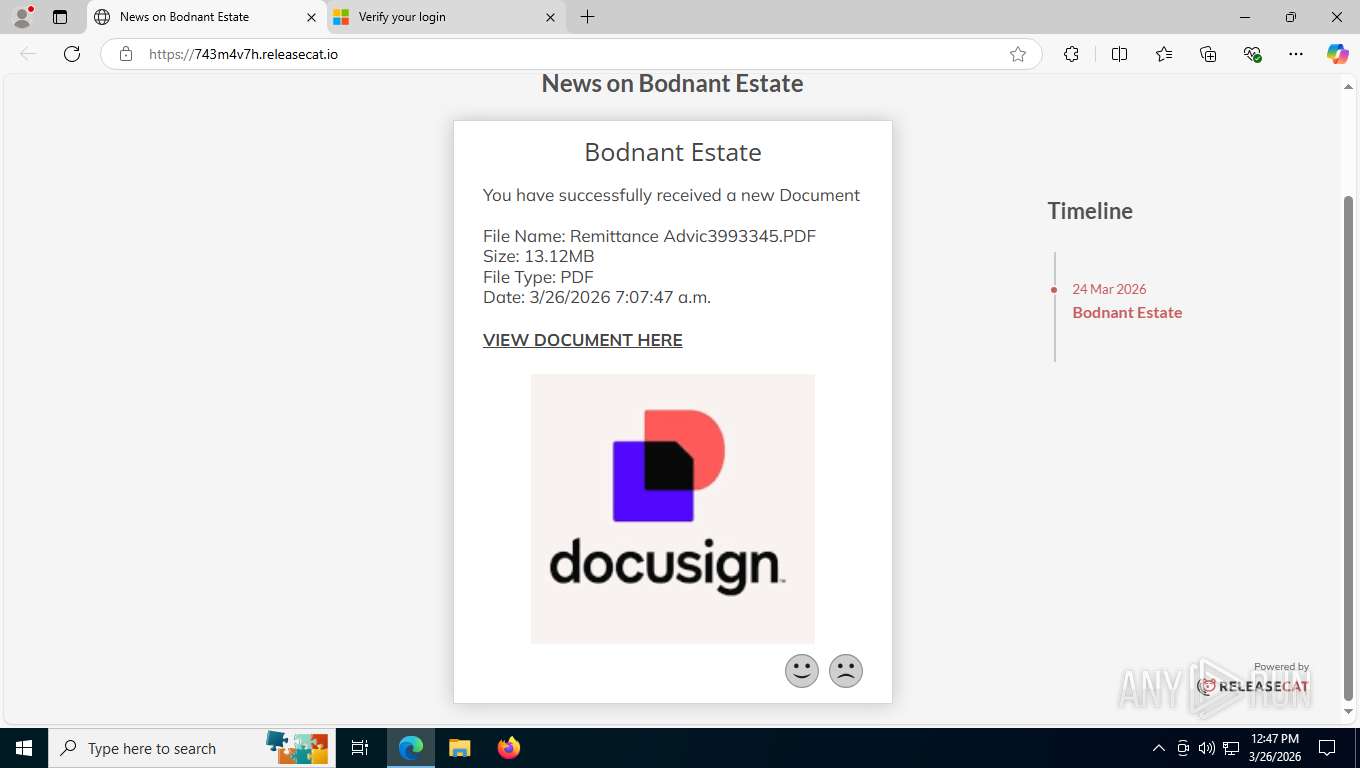1360x768 pixels.
Task: Select the happy face reaction
Action: pyautogui.click(x=802, y=671)
